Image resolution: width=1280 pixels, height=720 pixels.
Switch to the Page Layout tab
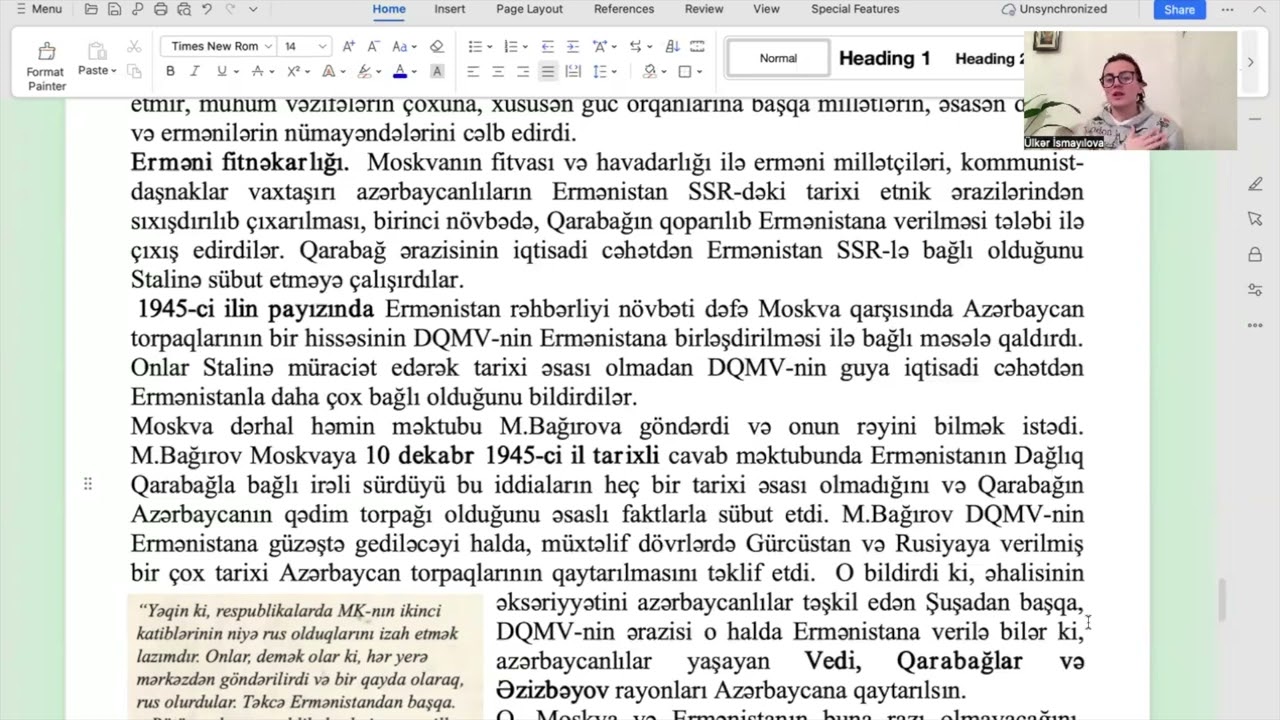point(529,9)
